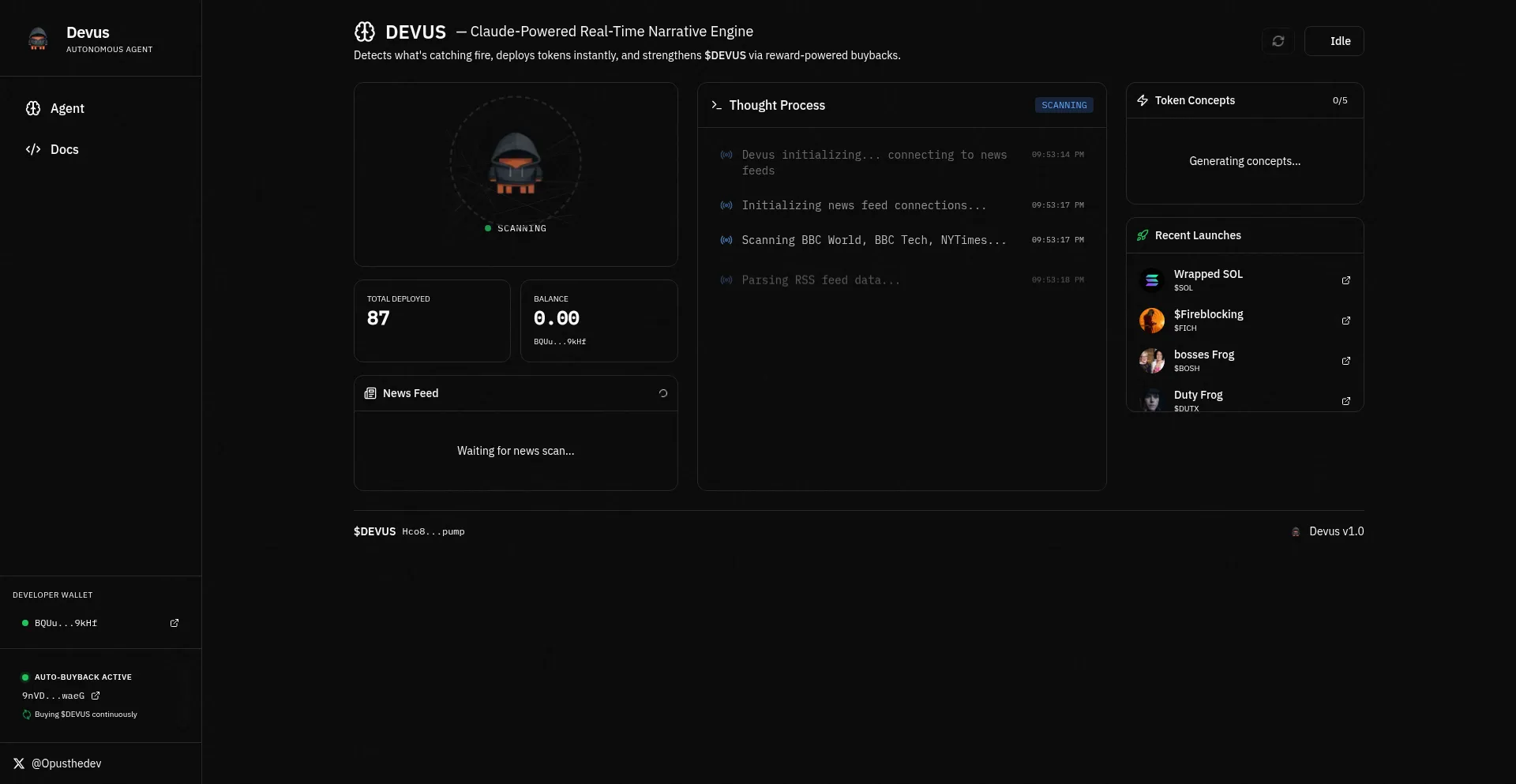Open the auto-buyback wallet 9nVD...waeG link icon
The image size is (1516, 784).
click(x=96, y=696)
